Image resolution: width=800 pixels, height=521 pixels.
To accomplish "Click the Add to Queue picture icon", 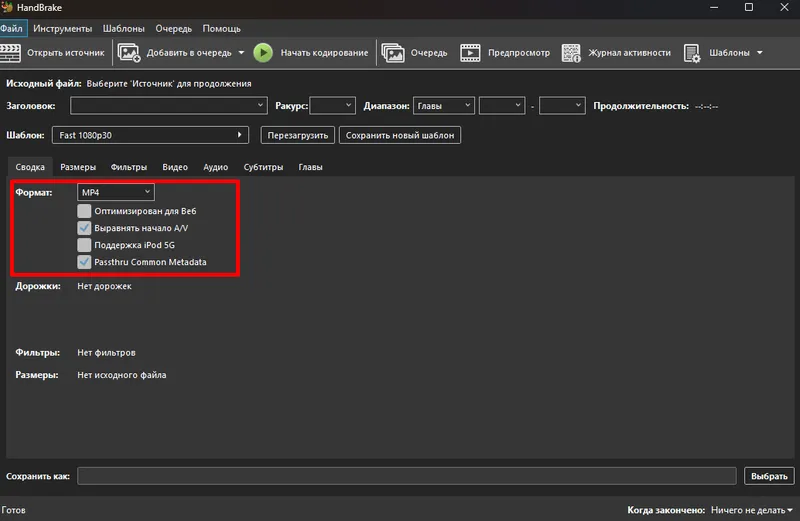I will click(129, 53).
